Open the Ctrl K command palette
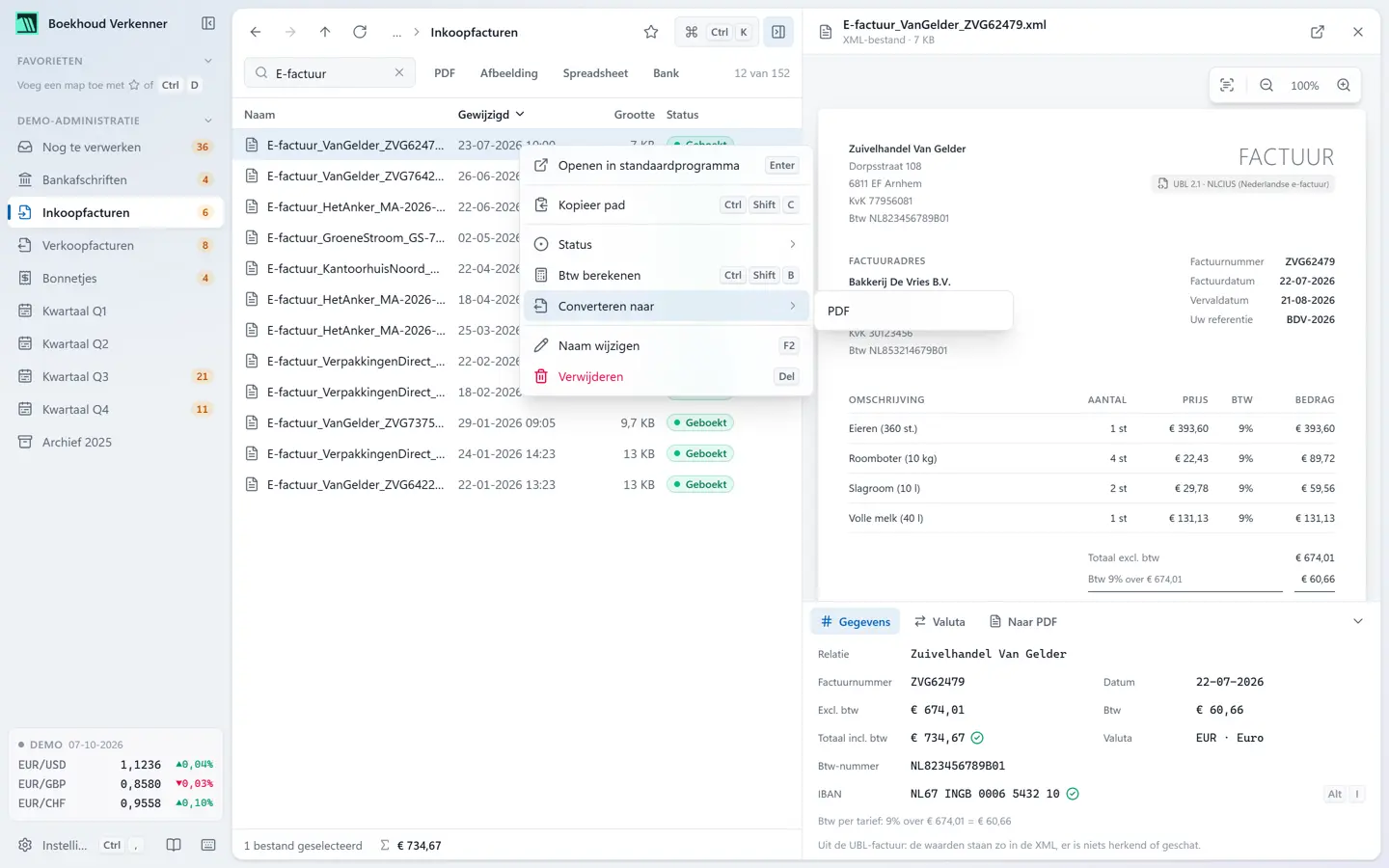 (717, 32)
